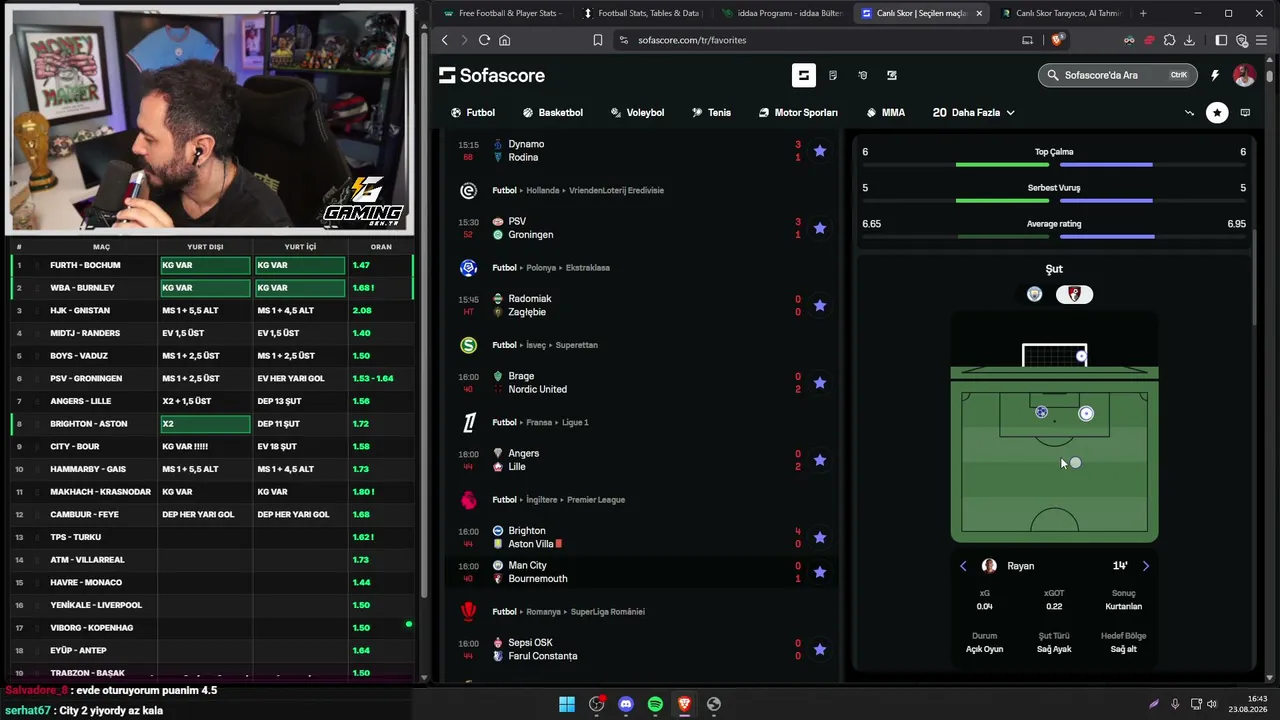
Task: Open the Eredivisie league logo
Action: point(468,190)
